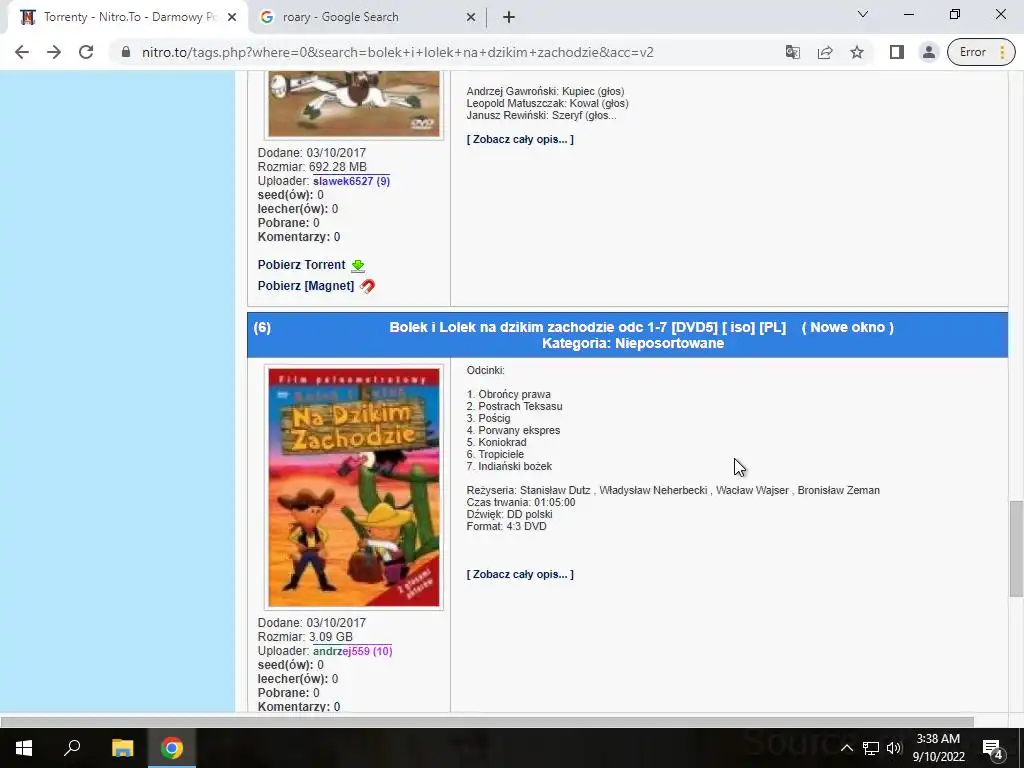Restore down the Chrome window
The height and width of the screenshot is (768, 1024).
point(955,14)
